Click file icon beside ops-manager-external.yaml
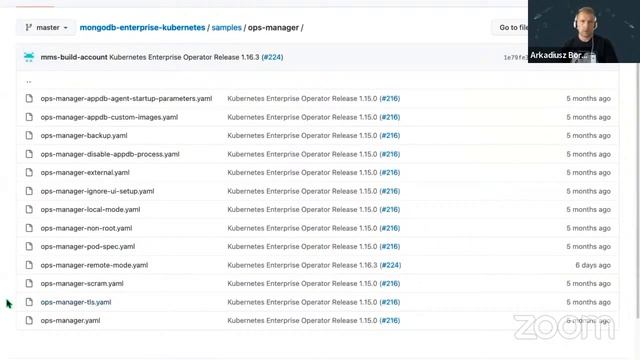 [29, 173]
